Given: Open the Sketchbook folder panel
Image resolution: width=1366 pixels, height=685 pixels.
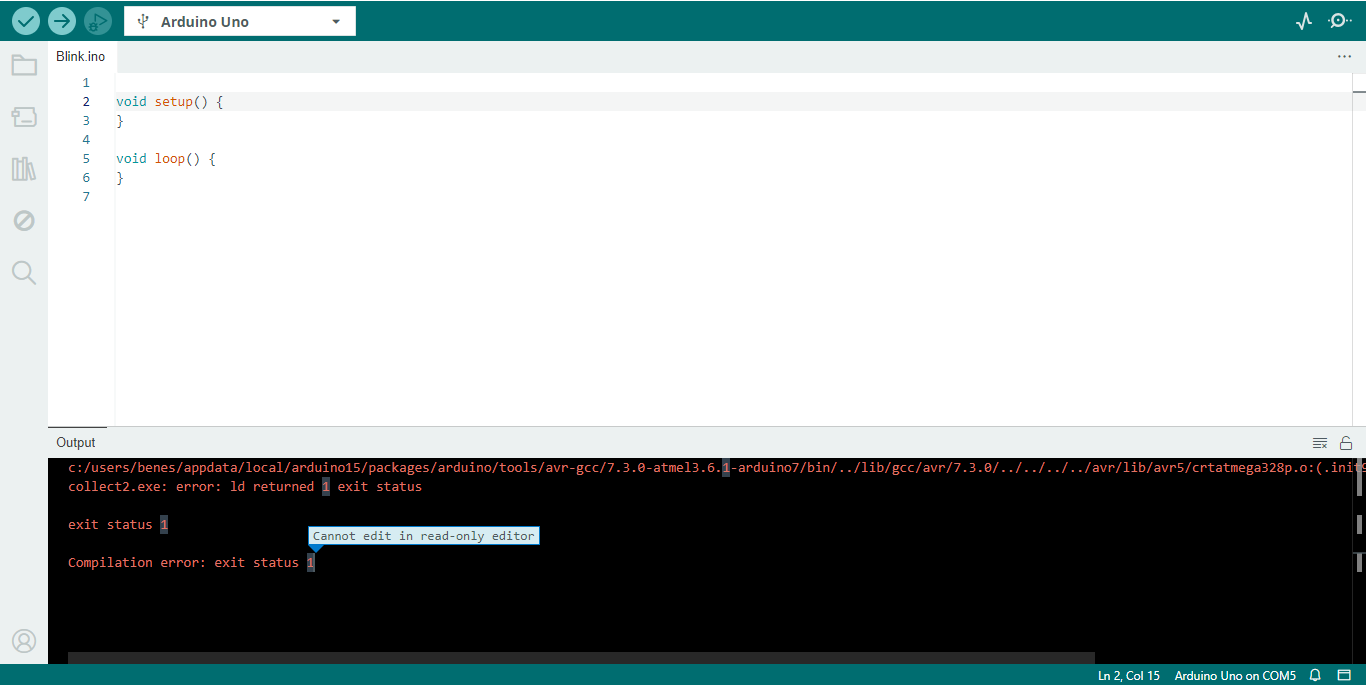Looking at the screenshot, I should click(x=24, y=66).
